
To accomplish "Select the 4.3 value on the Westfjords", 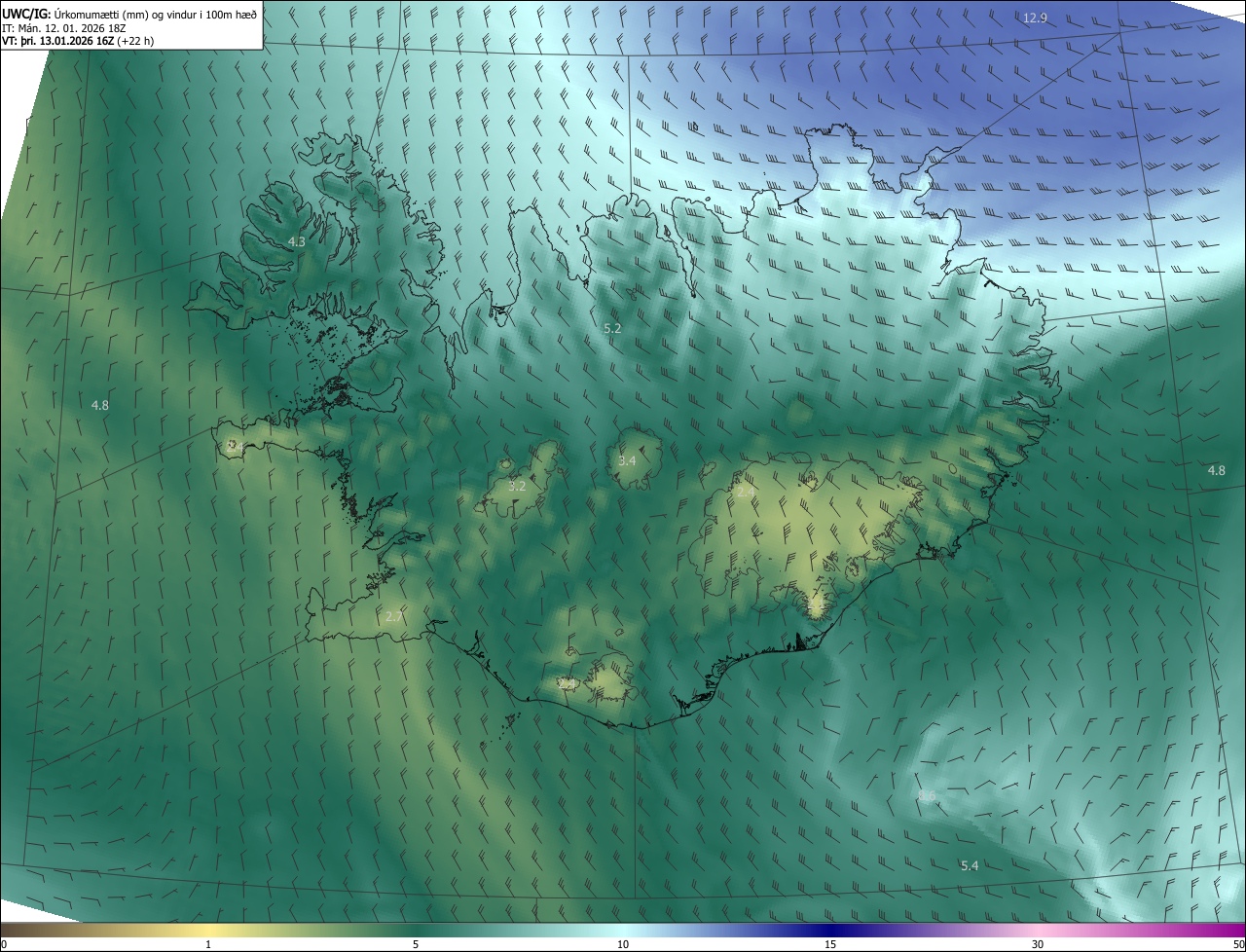I will pos(296,241).
